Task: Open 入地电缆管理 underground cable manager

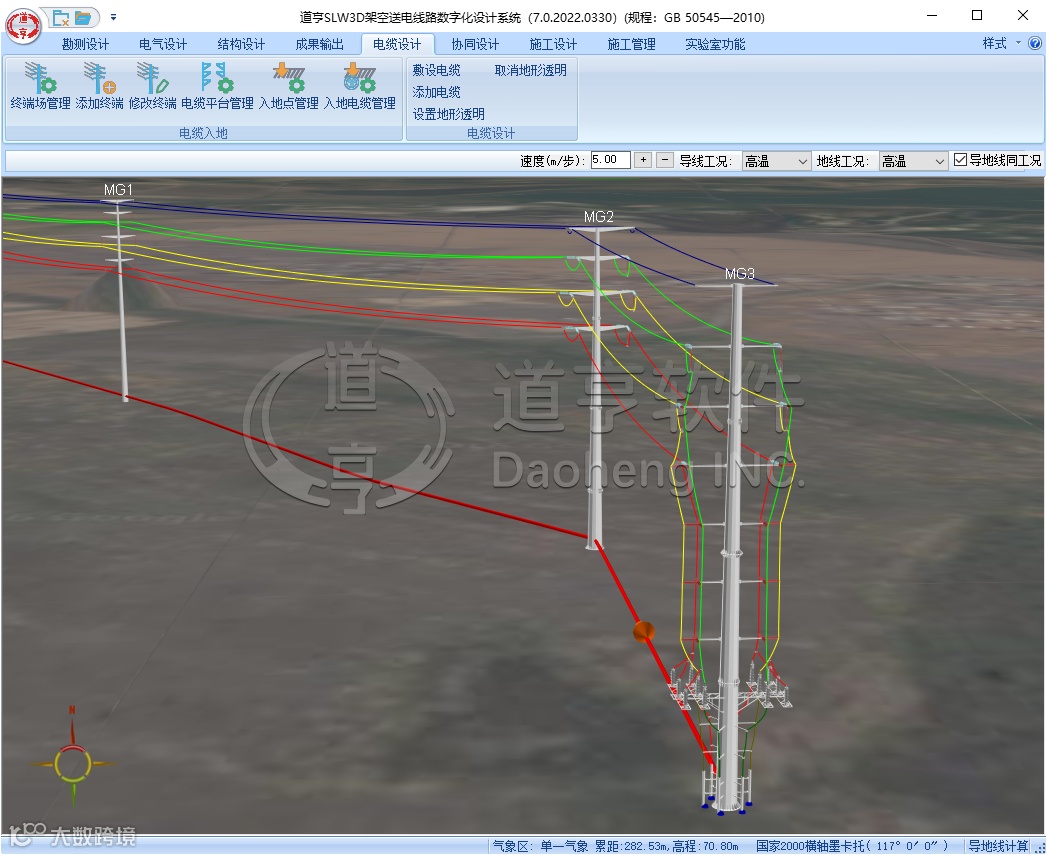Action: pyautogui.click(x=360, y=86)
